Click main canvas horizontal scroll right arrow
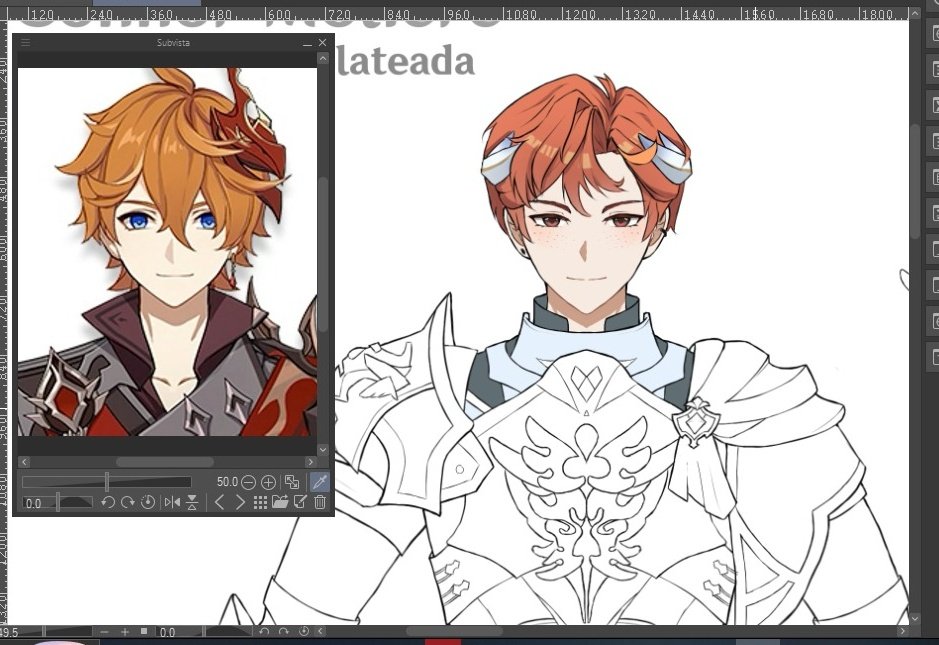The image size is (939, 645). click(x=902, y=631)
